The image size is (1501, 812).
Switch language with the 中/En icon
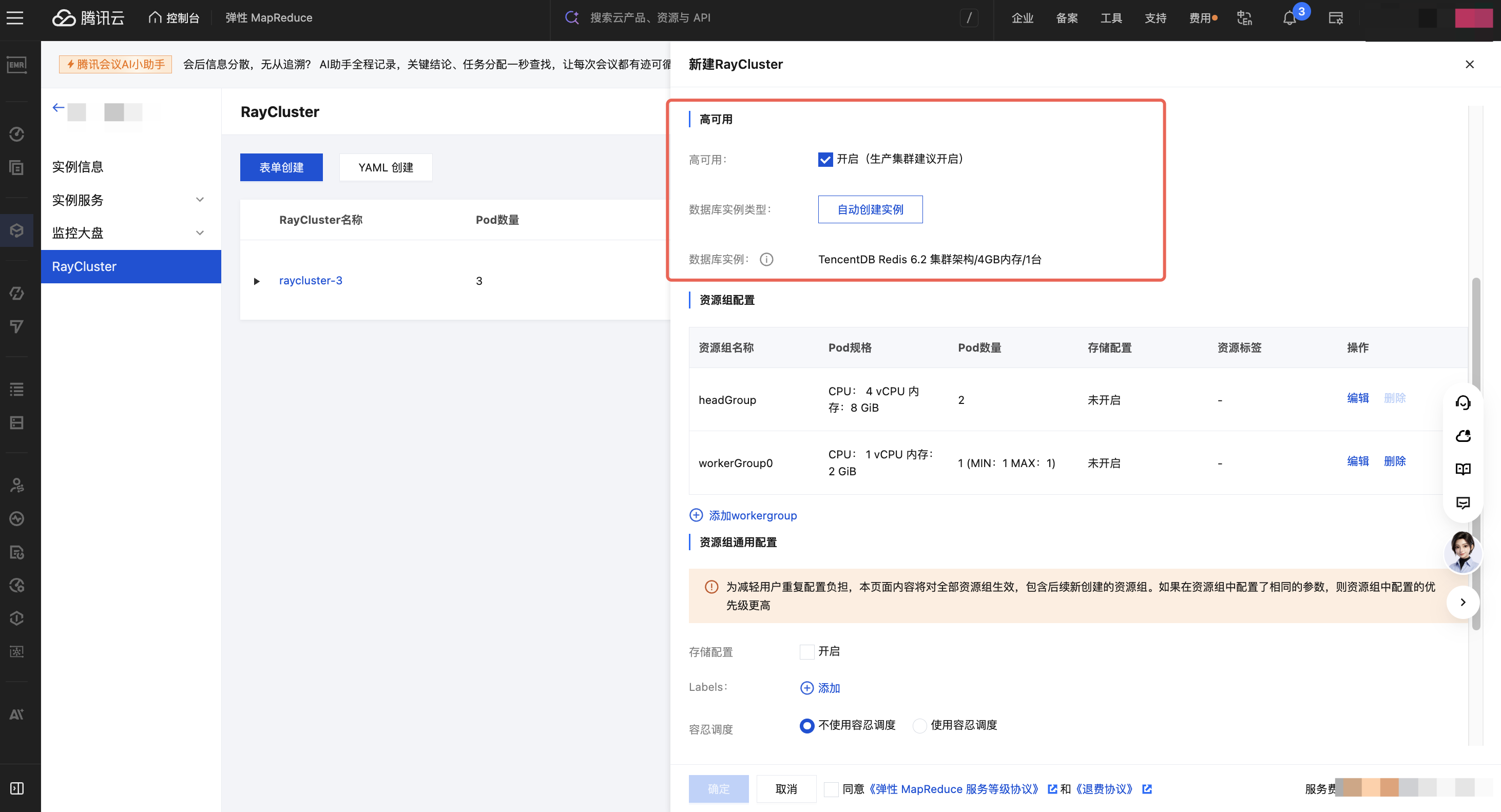(1245, 17)
